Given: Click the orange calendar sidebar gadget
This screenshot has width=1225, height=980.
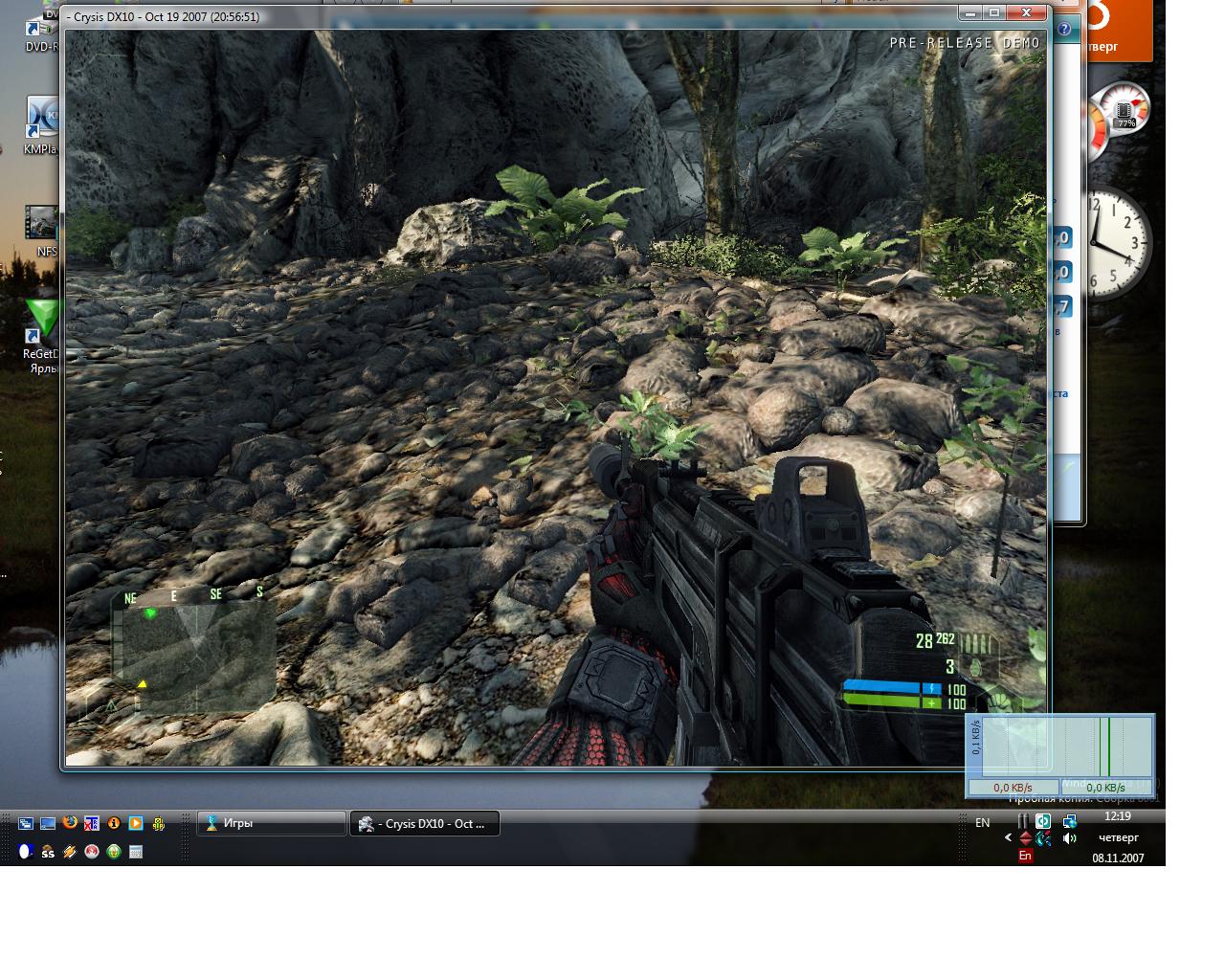Looking at the screenshot, I should click(1118, 31).
